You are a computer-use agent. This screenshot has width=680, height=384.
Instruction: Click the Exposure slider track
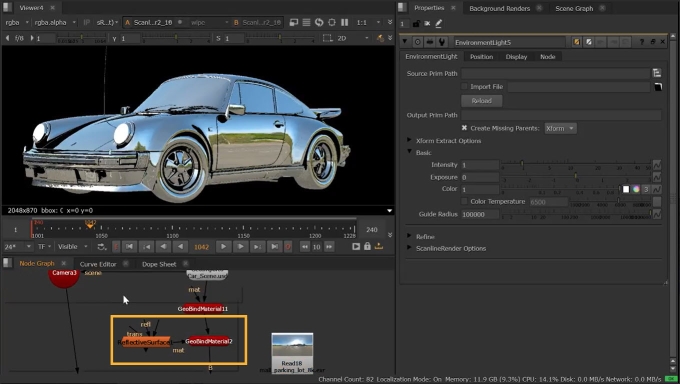(576, 177)
